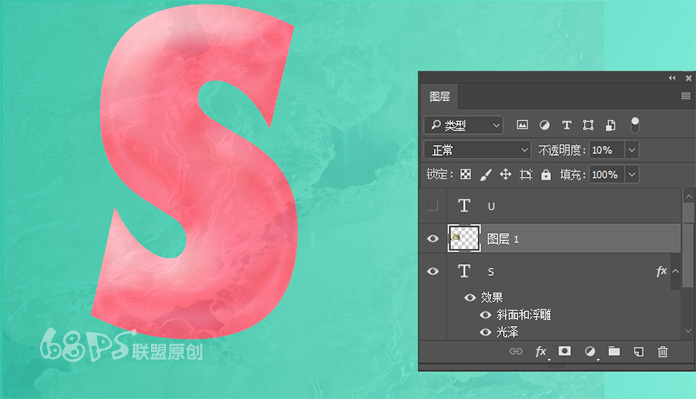Viewport: 696px width, 399px height.
Task: Click the 填充 100% value field
Action: [x=607, y=174]
